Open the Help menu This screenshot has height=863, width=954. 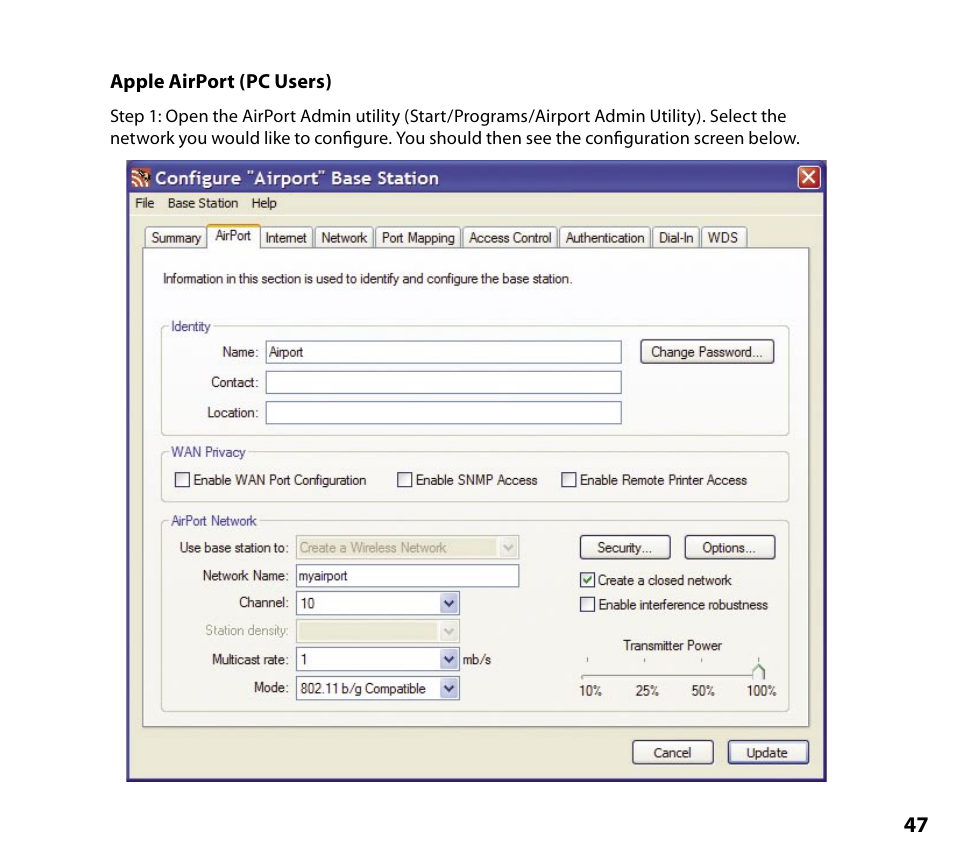(x=264, y=203)
